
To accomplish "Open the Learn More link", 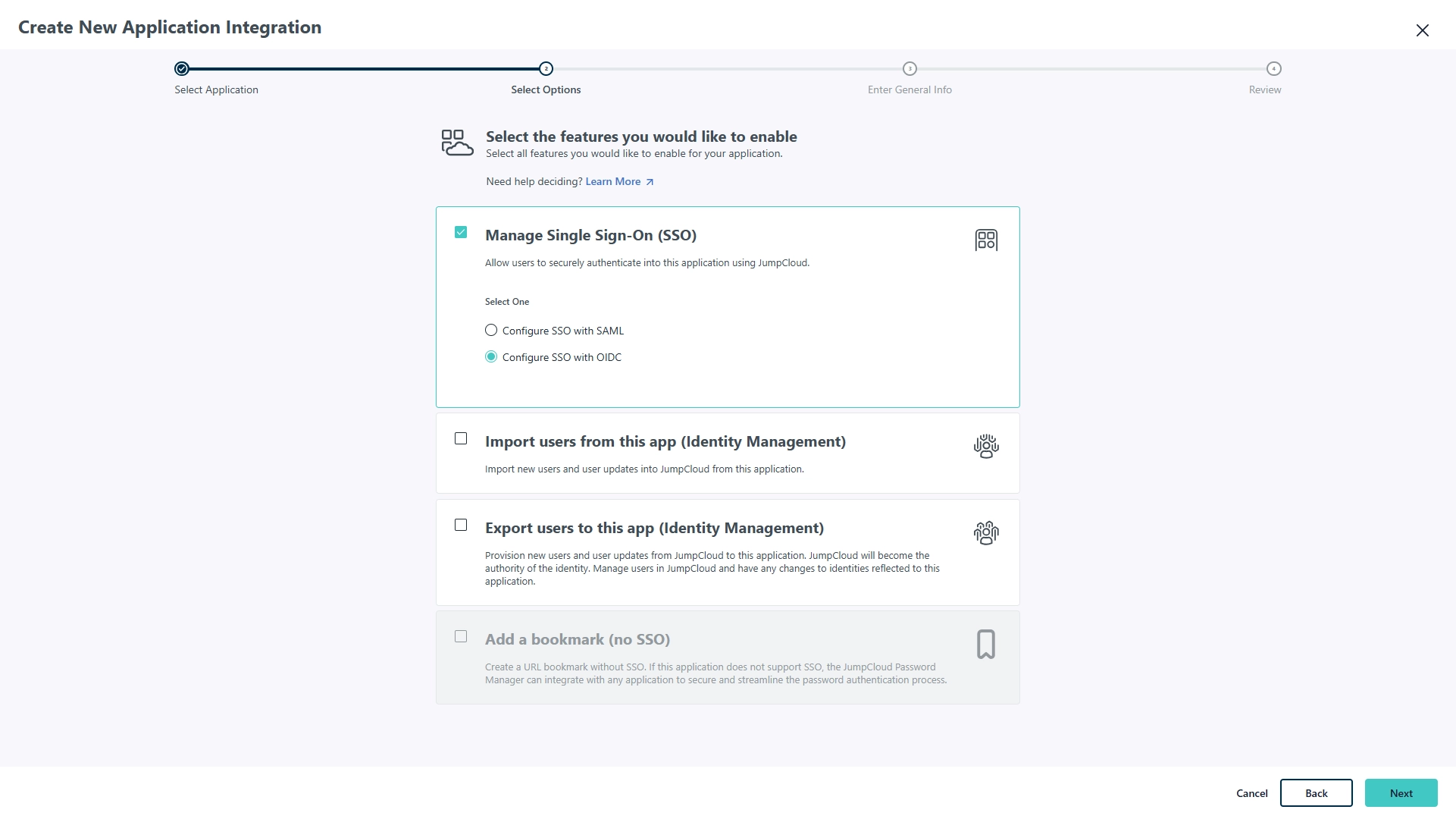I will point(612,182).
